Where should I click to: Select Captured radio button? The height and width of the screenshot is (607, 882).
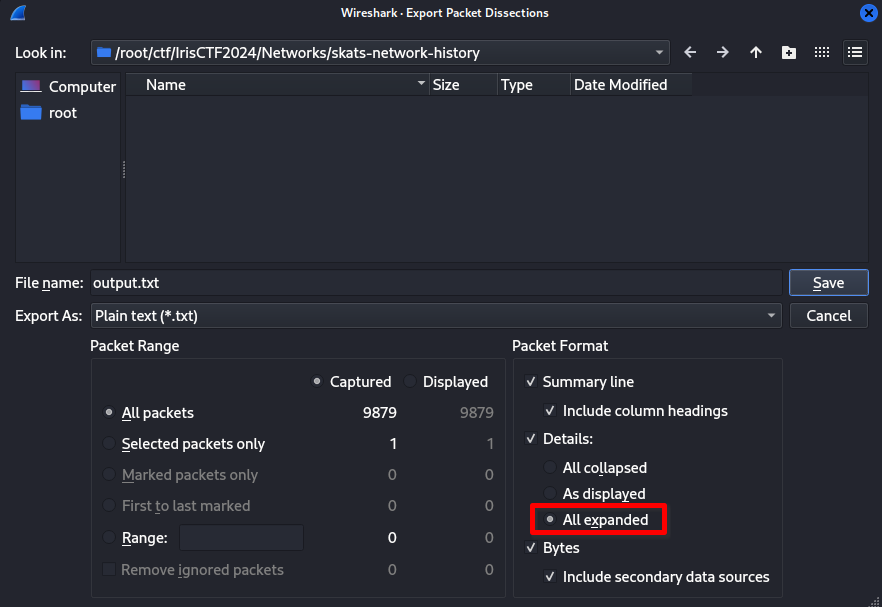(x=317, y=381)
